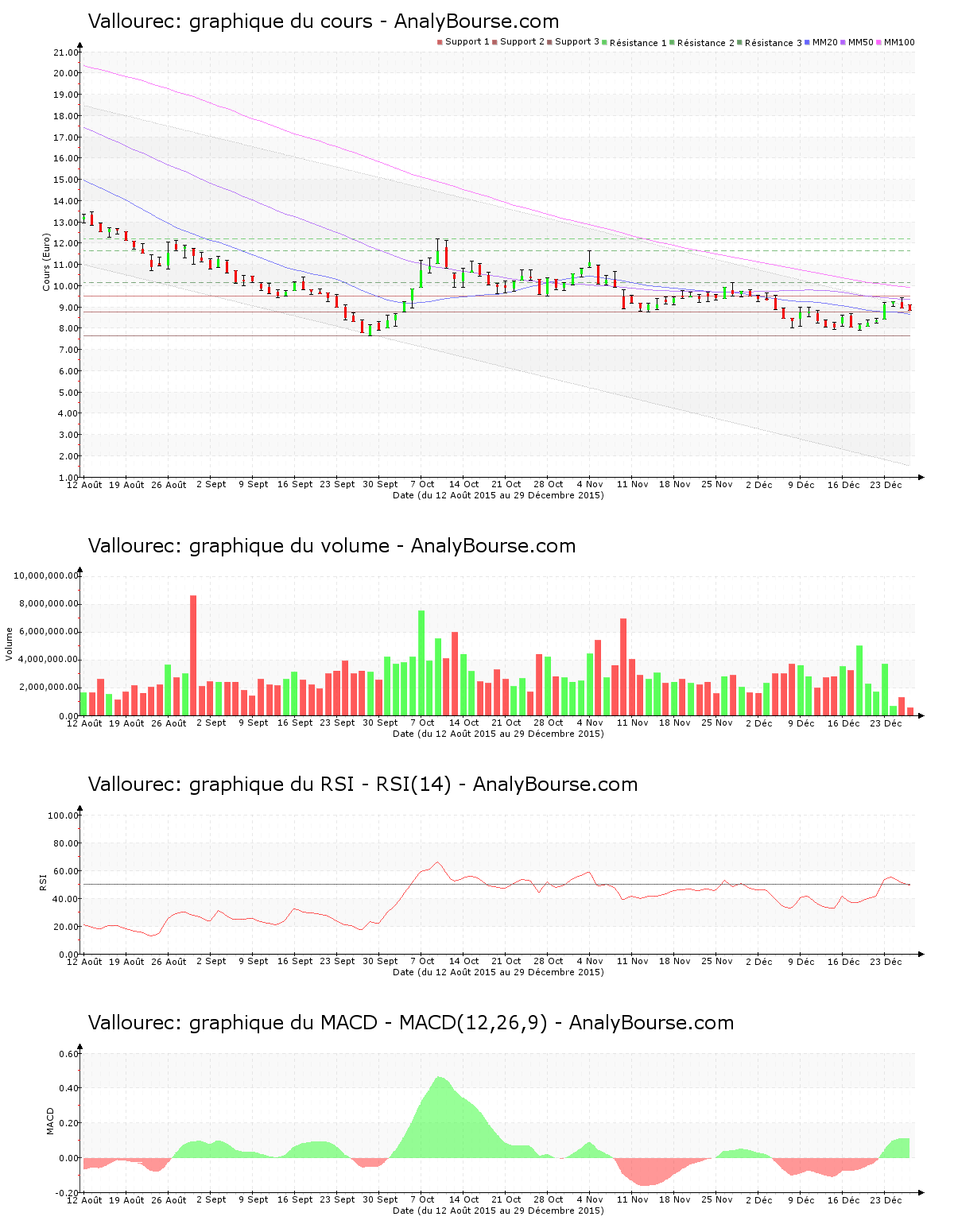Screen dimensions: 954x1232
Task: Select the 'Support 2' legend label
Action: [522, 42]
